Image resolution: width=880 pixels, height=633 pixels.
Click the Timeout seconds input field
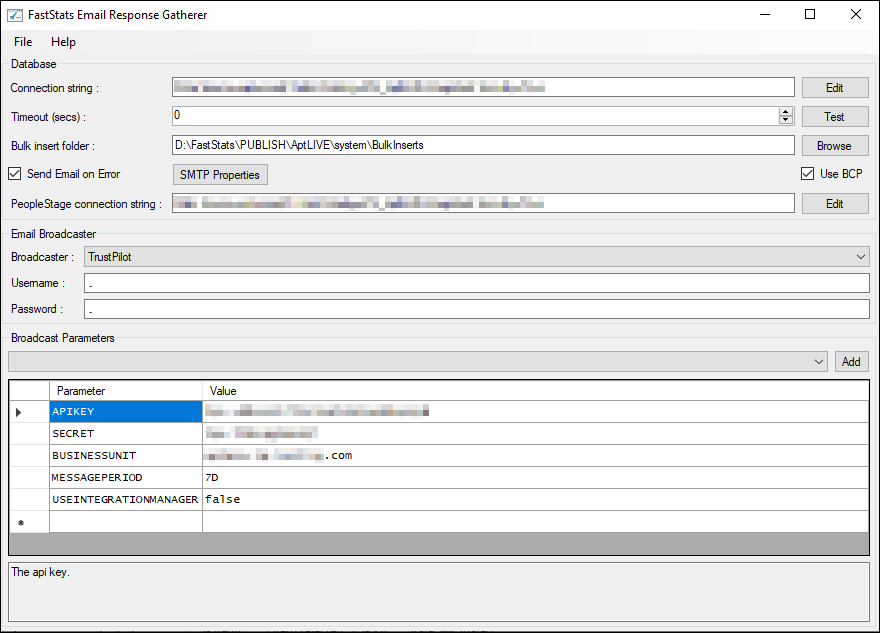(475, 116)
